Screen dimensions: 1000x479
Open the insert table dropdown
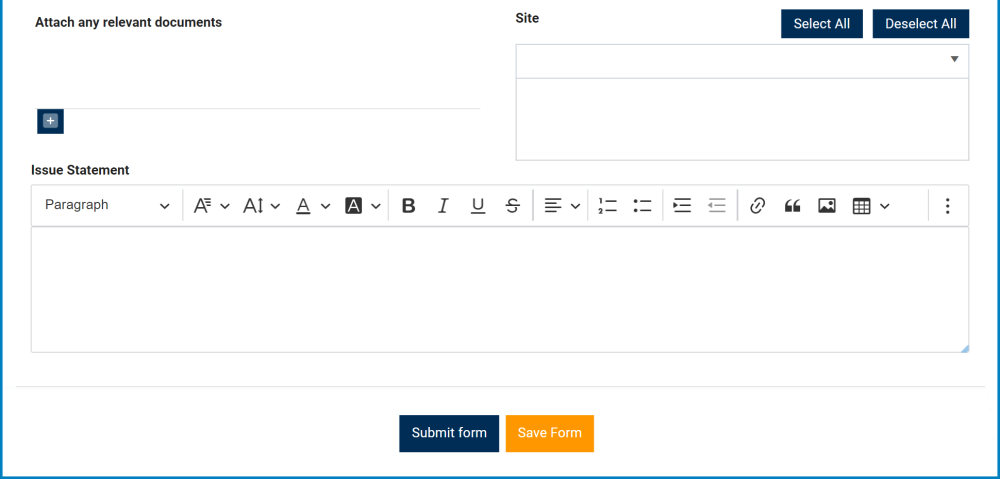pyautogui.click(x=870, y=206)
